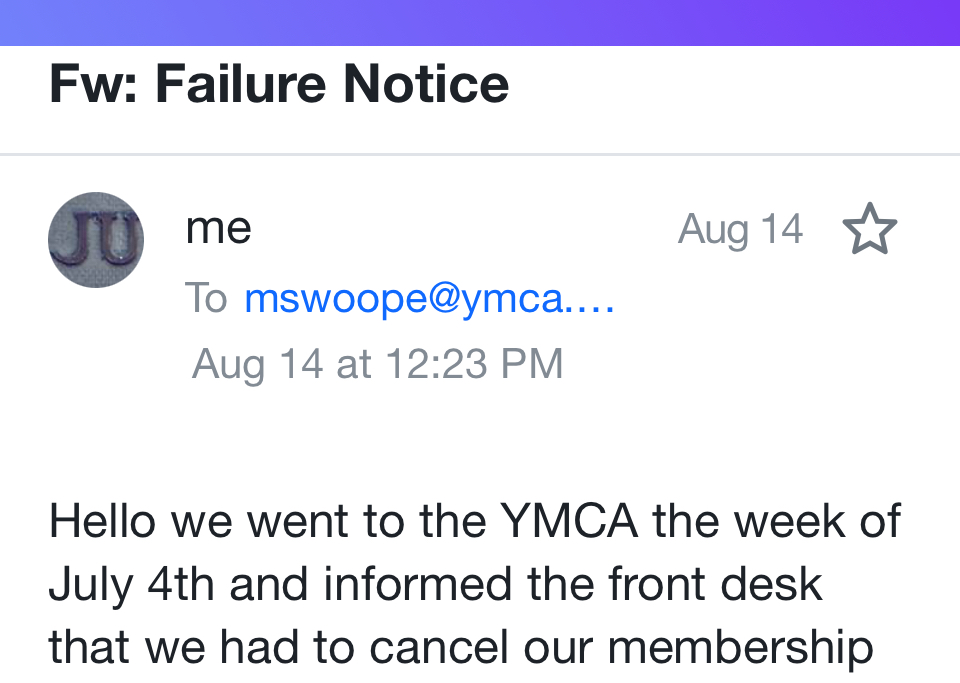This screenshot has width=960, height=683.
Task: Tap the JU sender avatar
Action: coord(96,240)
